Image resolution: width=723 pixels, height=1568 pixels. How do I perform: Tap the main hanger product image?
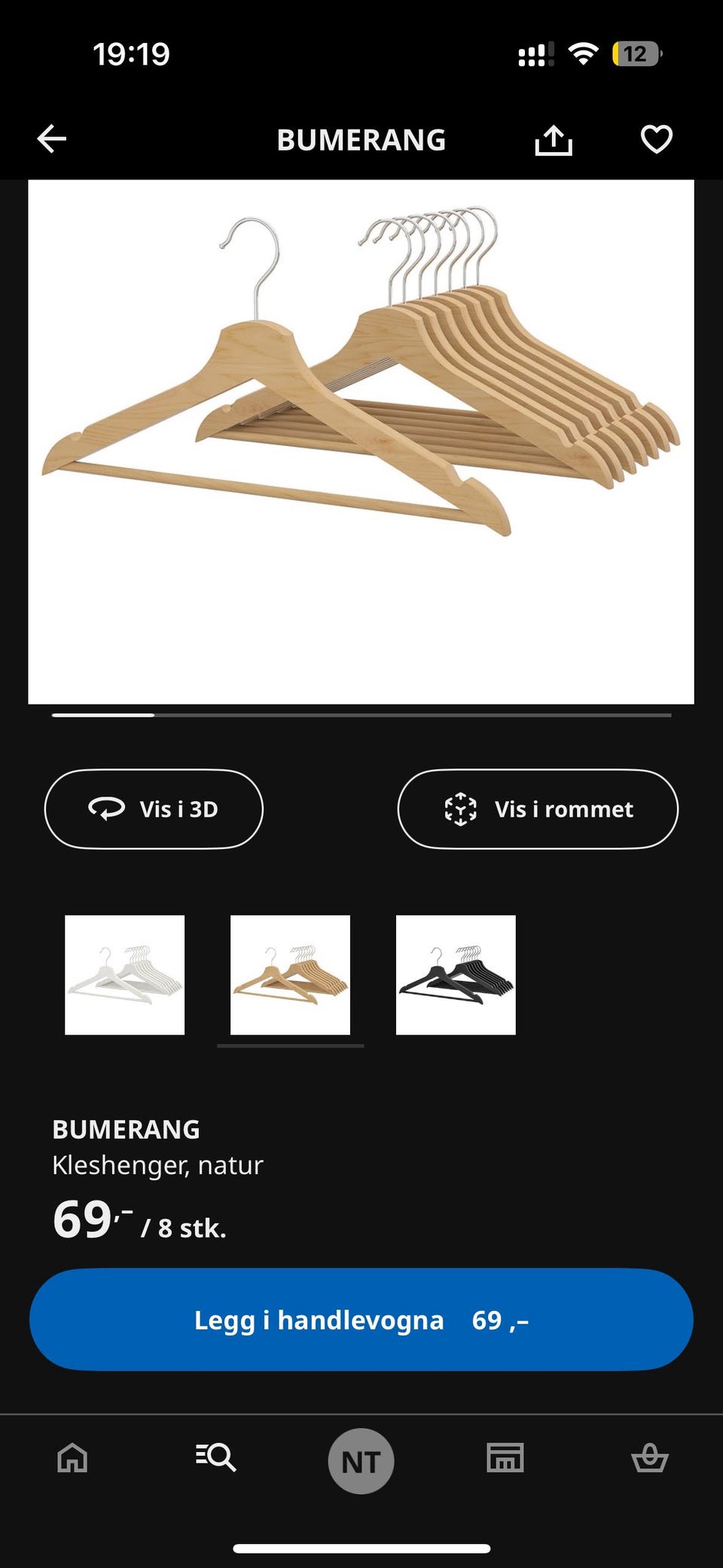coord(361,442)
